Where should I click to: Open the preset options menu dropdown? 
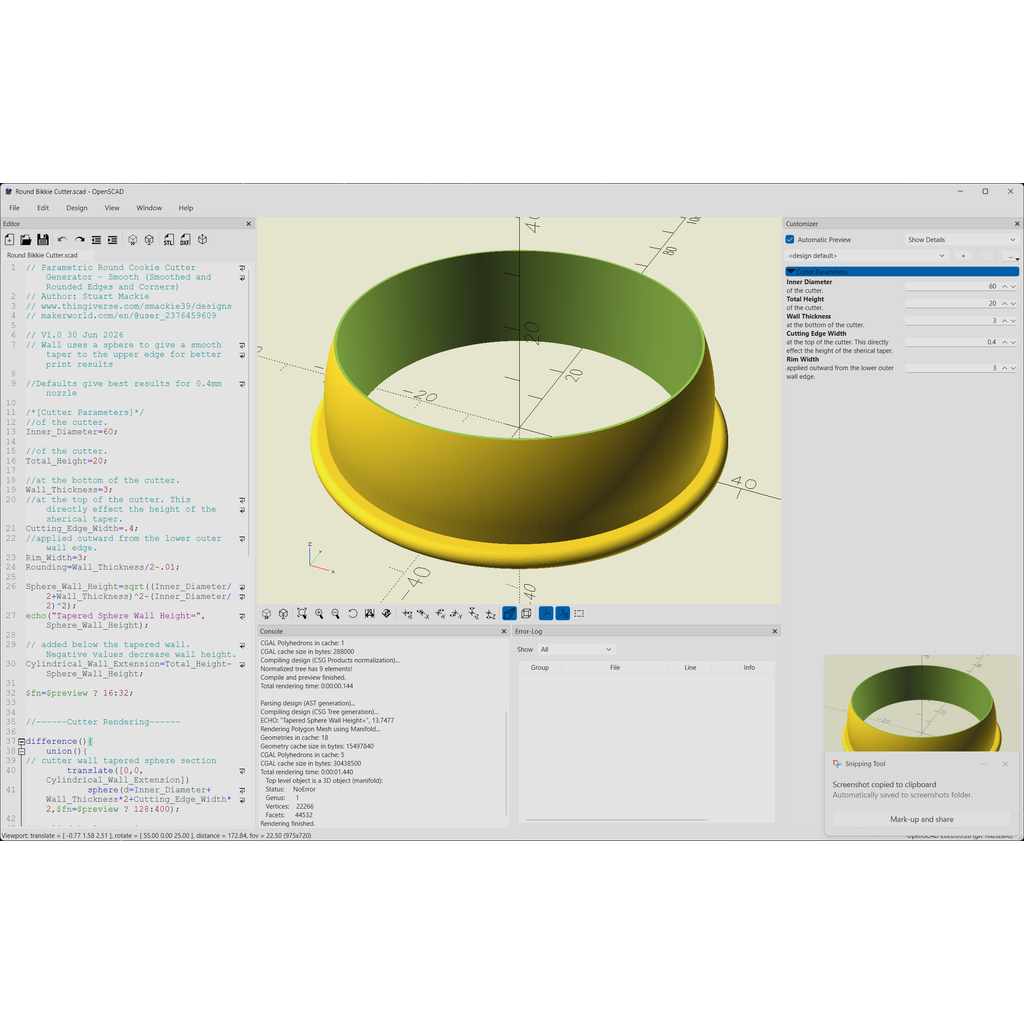click(1010, 256)
